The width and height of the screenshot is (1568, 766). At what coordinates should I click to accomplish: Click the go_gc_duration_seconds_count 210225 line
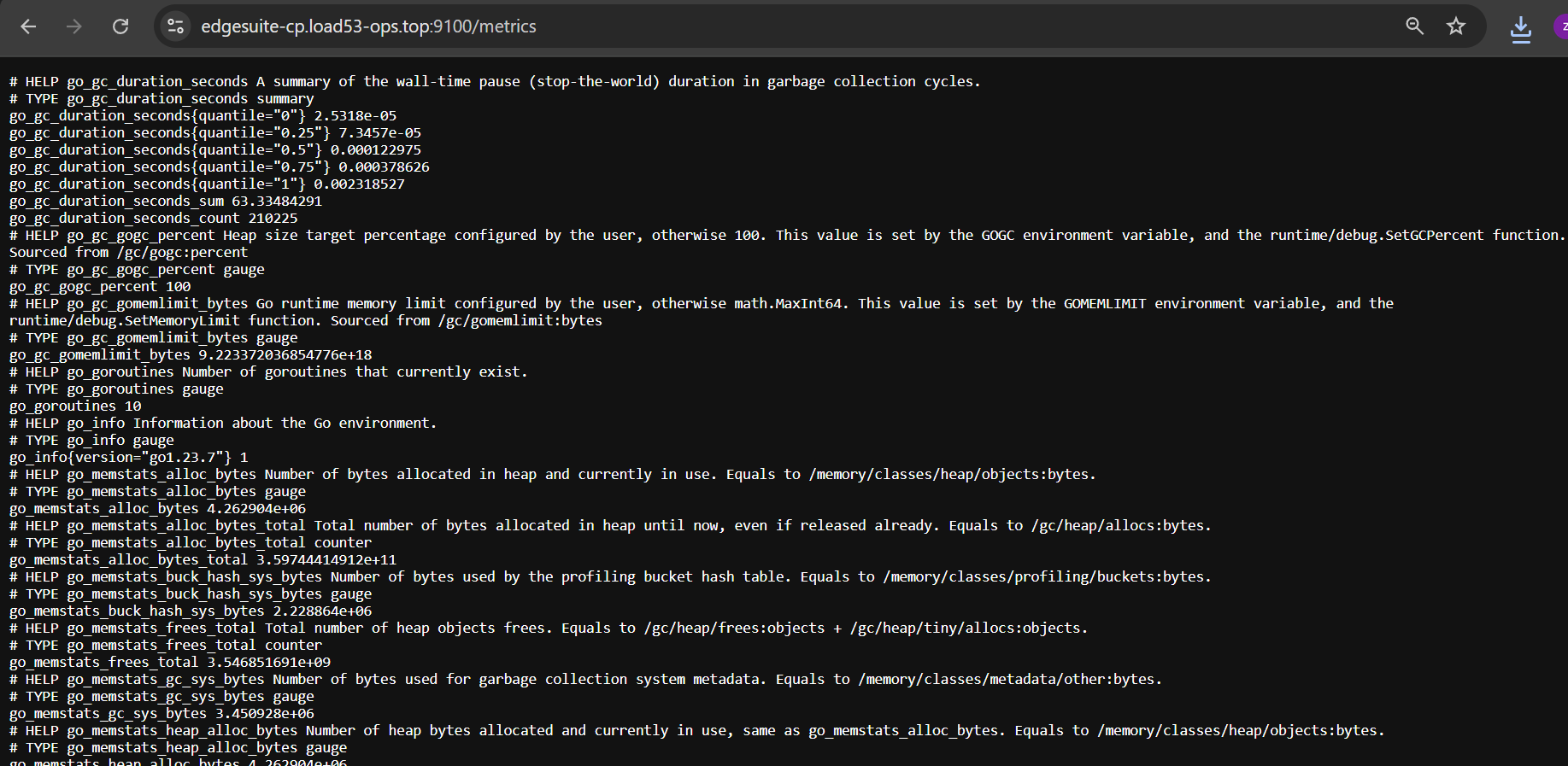(154, 219)
